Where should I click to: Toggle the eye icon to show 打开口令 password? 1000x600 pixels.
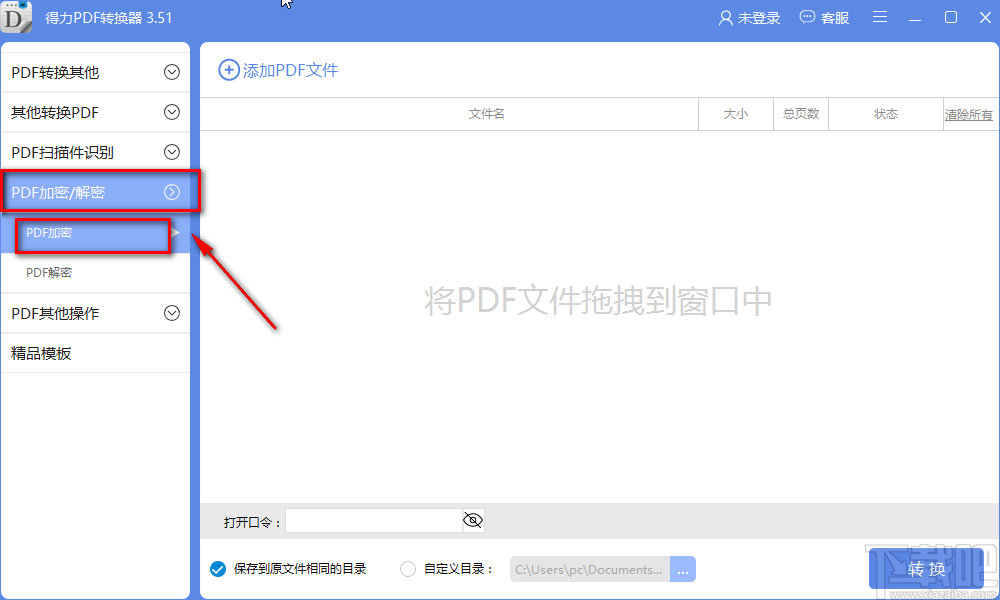pyautogui.click(x=472, y=520)
